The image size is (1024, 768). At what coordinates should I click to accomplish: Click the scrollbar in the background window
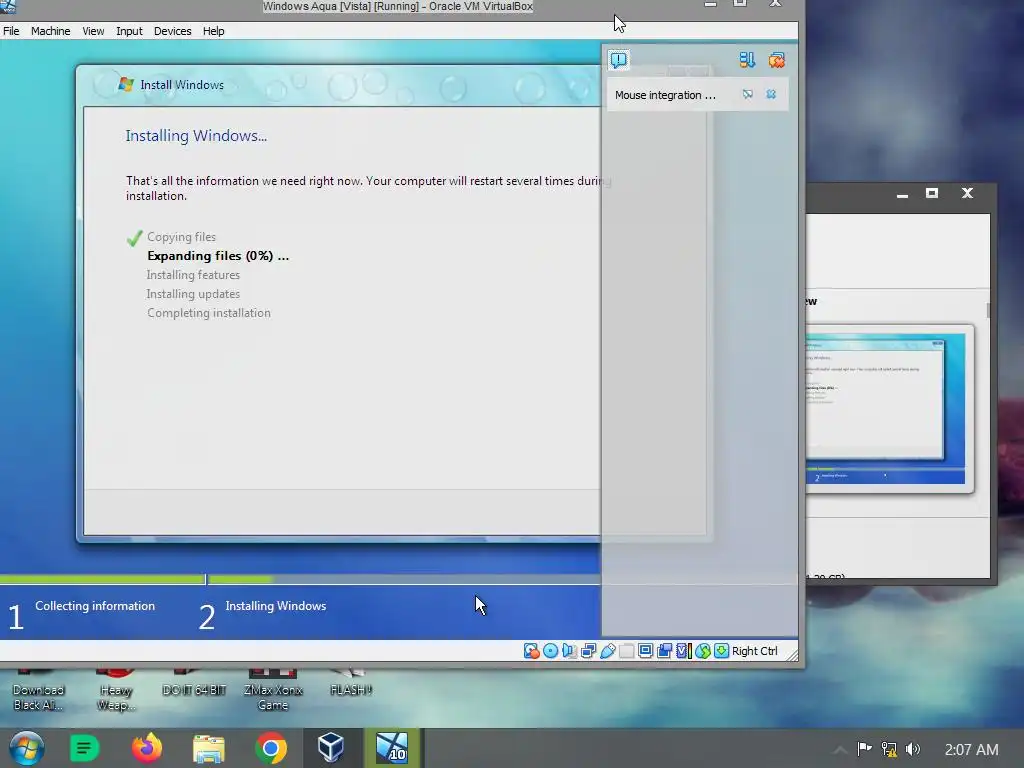[988, 310]
